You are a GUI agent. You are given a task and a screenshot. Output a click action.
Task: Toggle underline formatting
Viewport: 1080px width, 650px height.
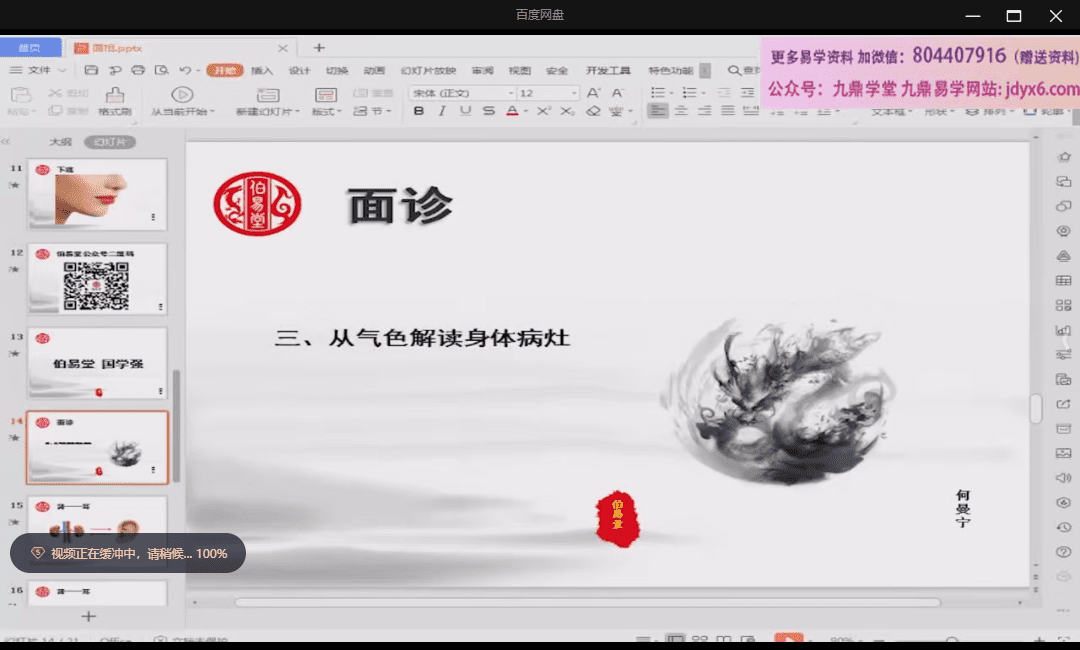pos(466,110)
